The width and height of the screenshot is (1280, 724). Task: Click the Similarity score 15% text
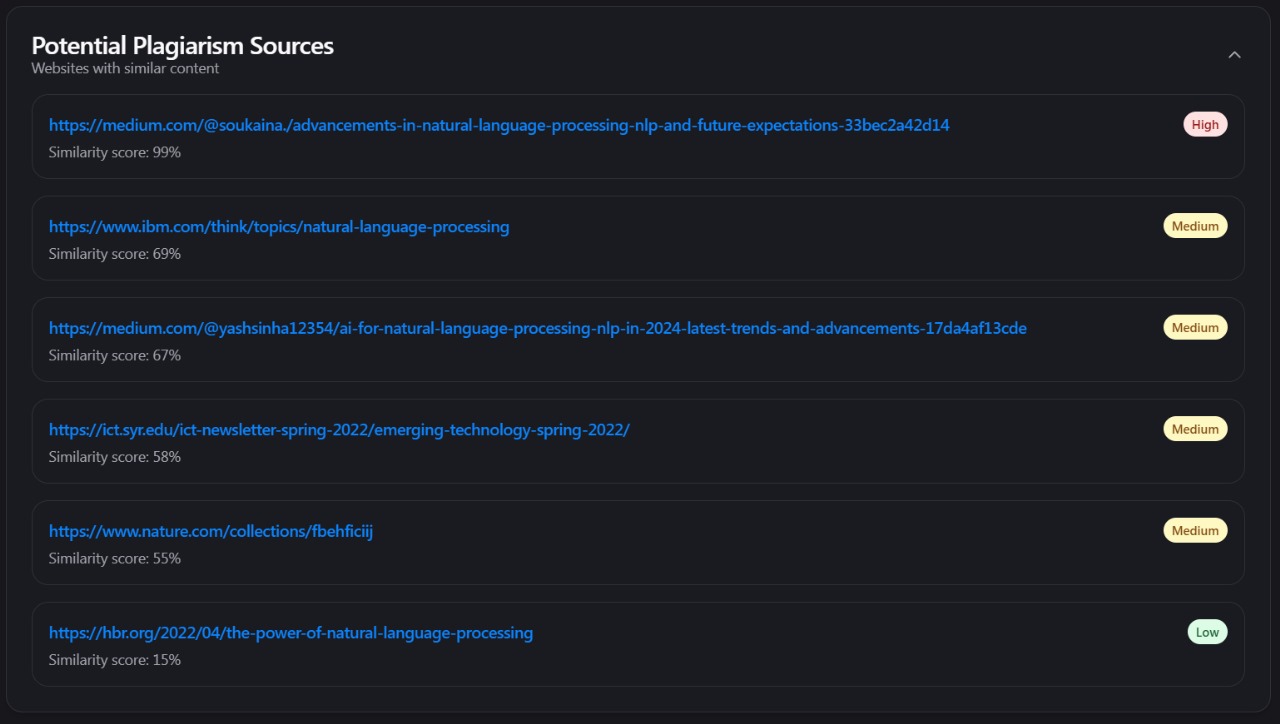[x=115, y=660]
